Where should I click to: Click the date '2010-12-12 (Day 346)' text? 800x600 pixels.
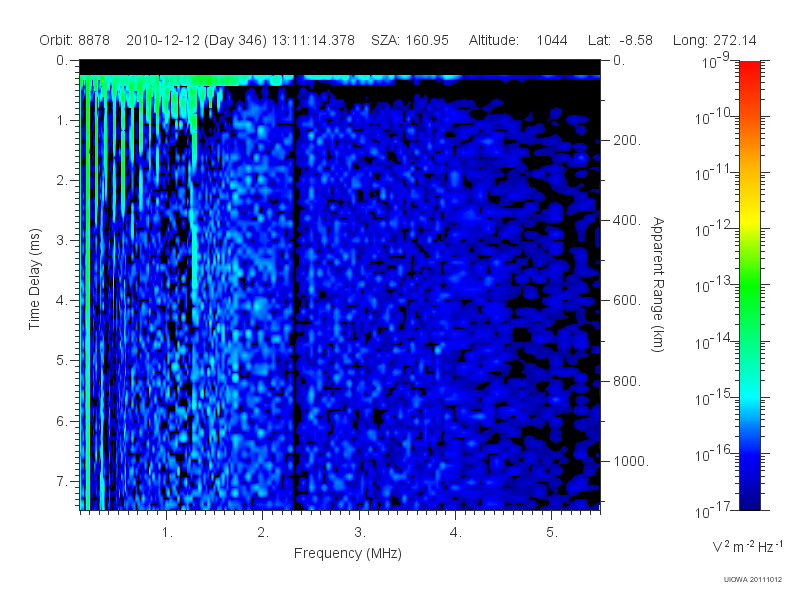(196, 40)
